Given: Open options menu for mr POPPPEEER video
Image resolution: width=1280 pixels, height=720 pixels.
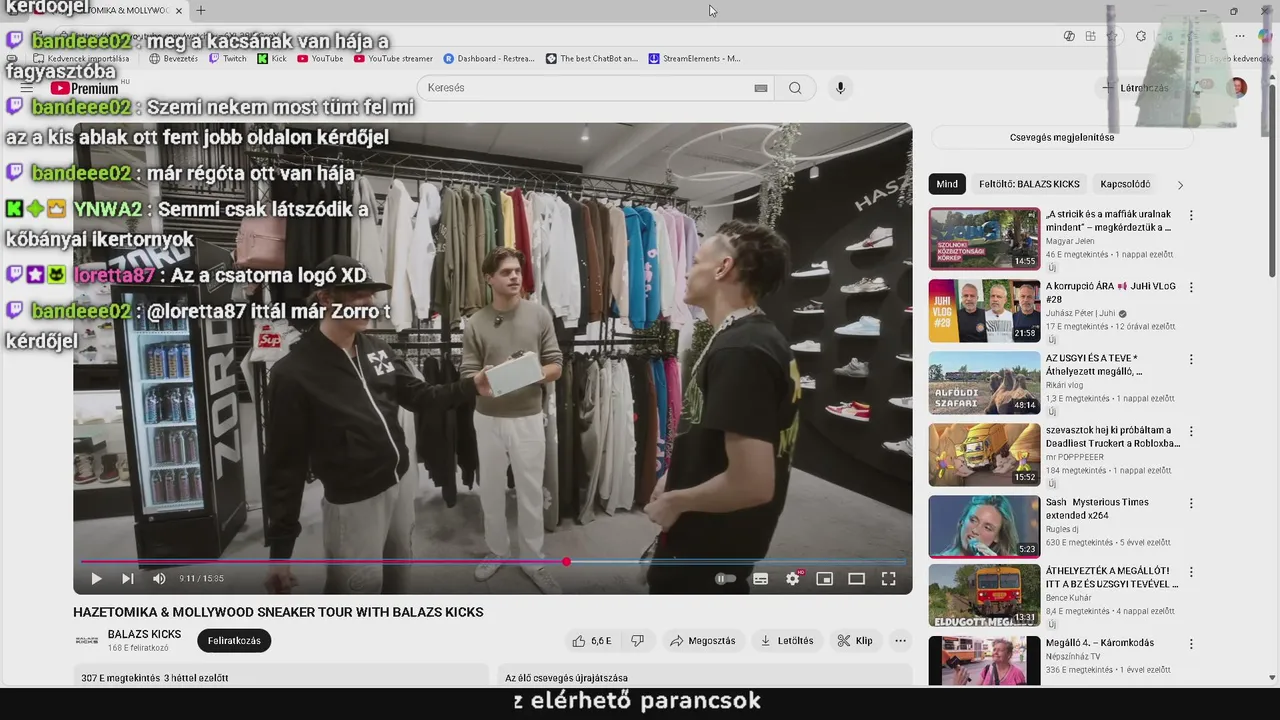Looking at the screenshot, I should (1191, 431).
